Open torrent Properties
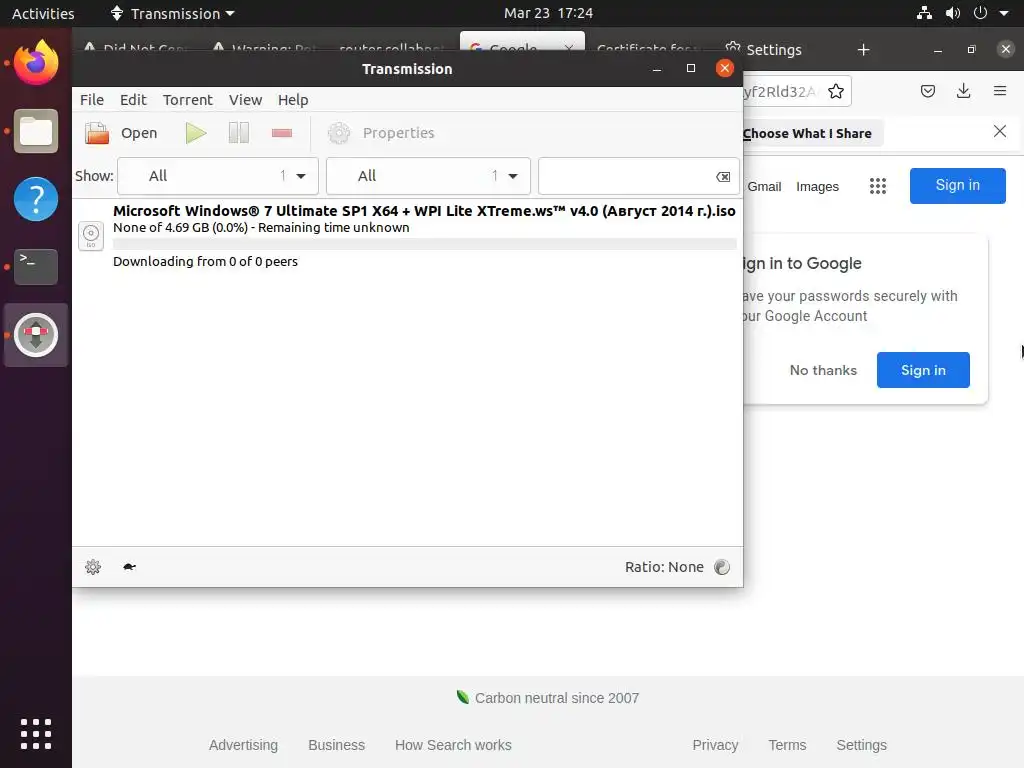The height and width of the screenshot is (768, 1024). coord(381,133)
